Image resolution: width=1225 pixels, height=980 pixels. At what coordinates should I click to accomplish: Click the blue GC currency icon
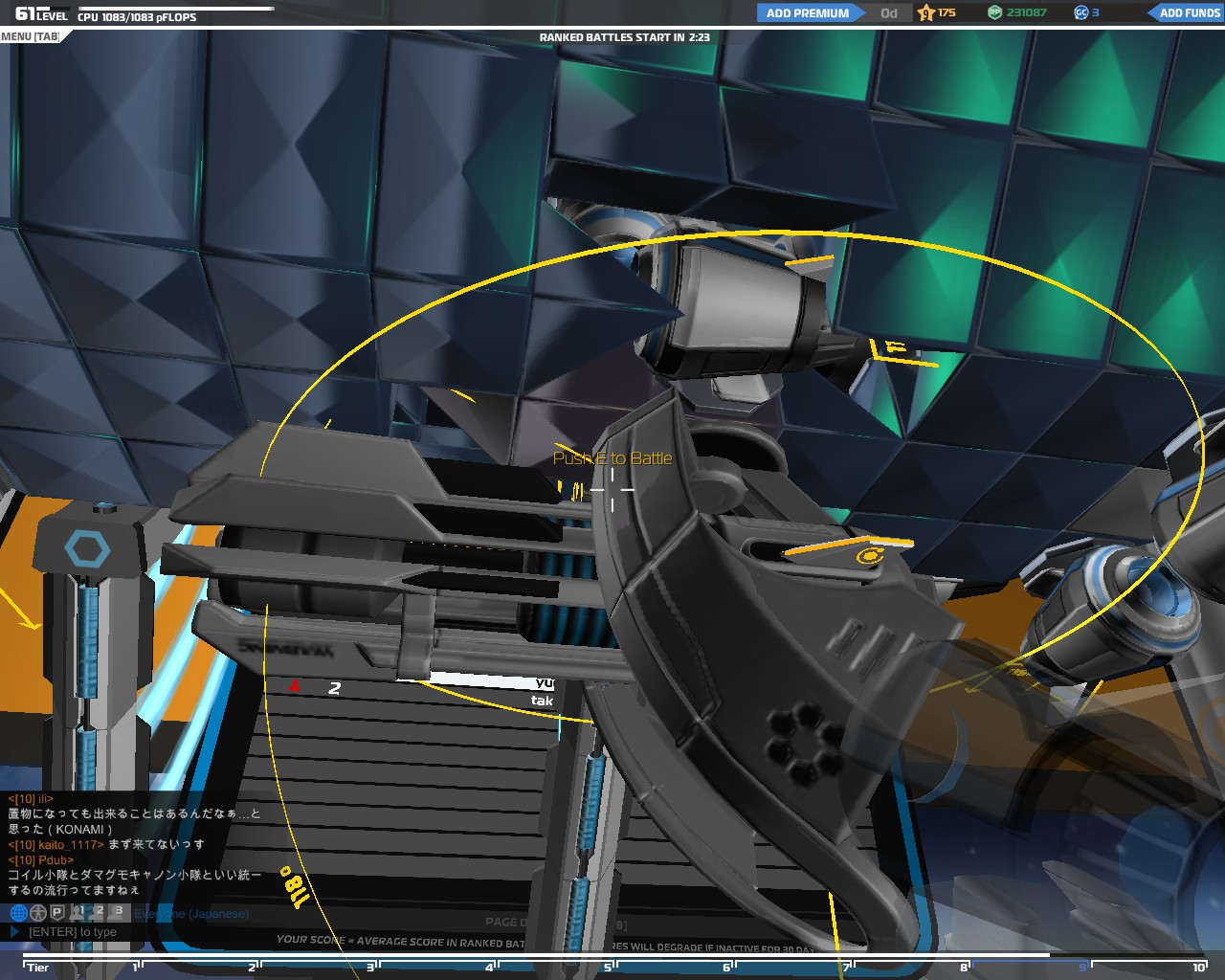point(1081,12)
